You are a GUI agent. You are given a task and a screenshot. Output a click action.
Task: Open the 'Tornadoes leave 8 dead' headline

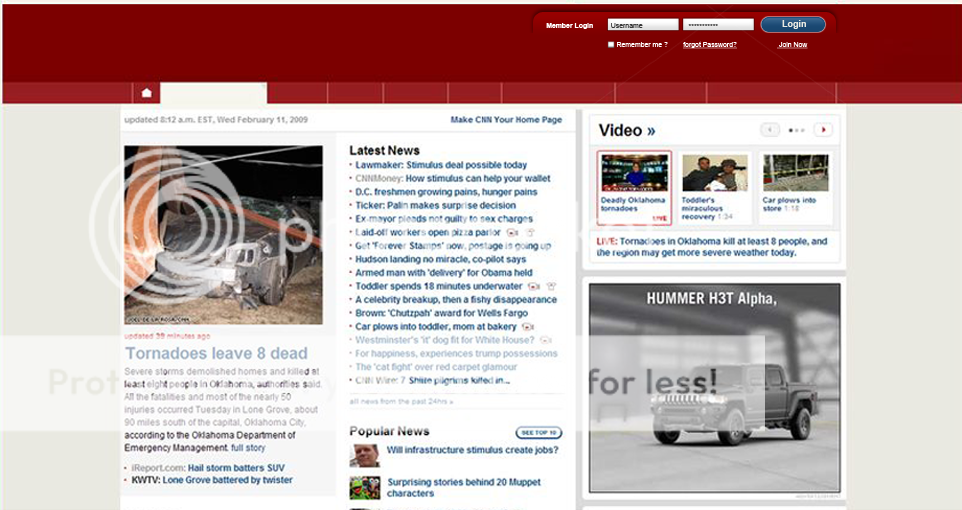click(x=217, y=354)
